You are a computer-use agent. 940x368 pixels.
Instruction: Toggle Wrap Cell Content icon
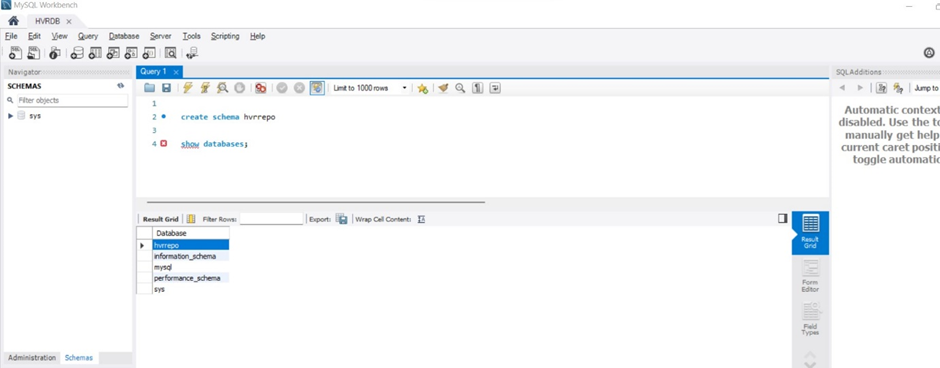pyautogui.click(x=421, y=219)
